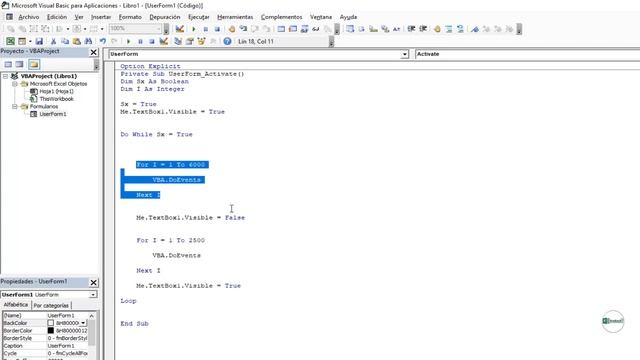
Task: Click the Copy icon in the standard toolbar
Action: point(65,41)
